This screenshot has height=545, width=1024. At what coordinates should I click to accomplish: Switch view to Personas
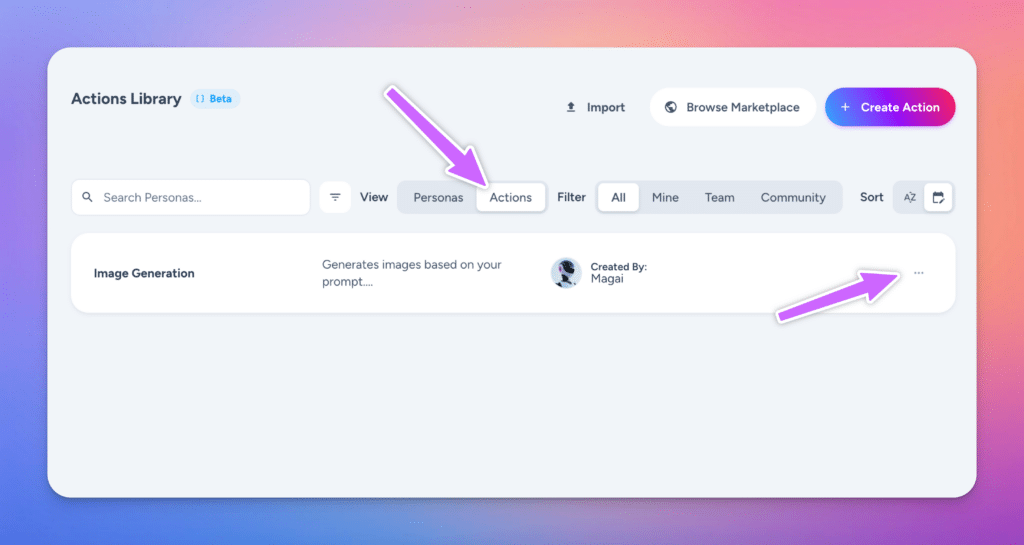(x=438, y=197)
